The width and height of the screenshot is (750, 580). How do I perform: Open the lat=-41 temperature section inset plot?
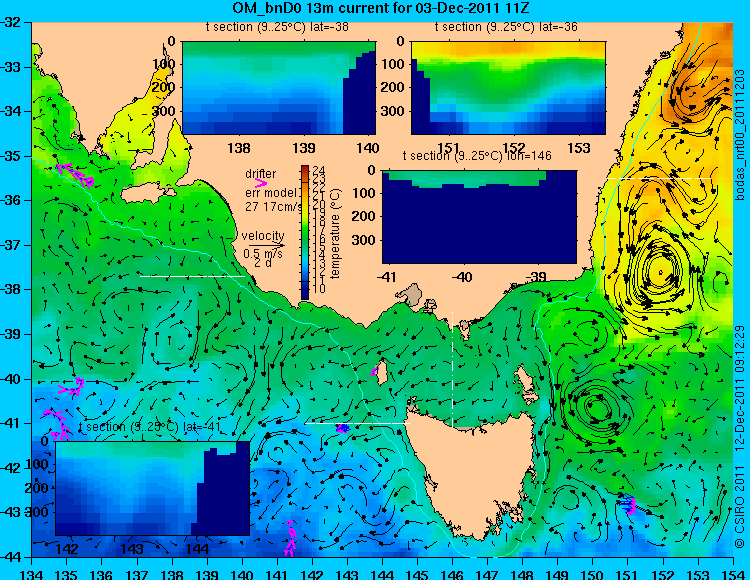pyautogui.click(x=153, y=488)
